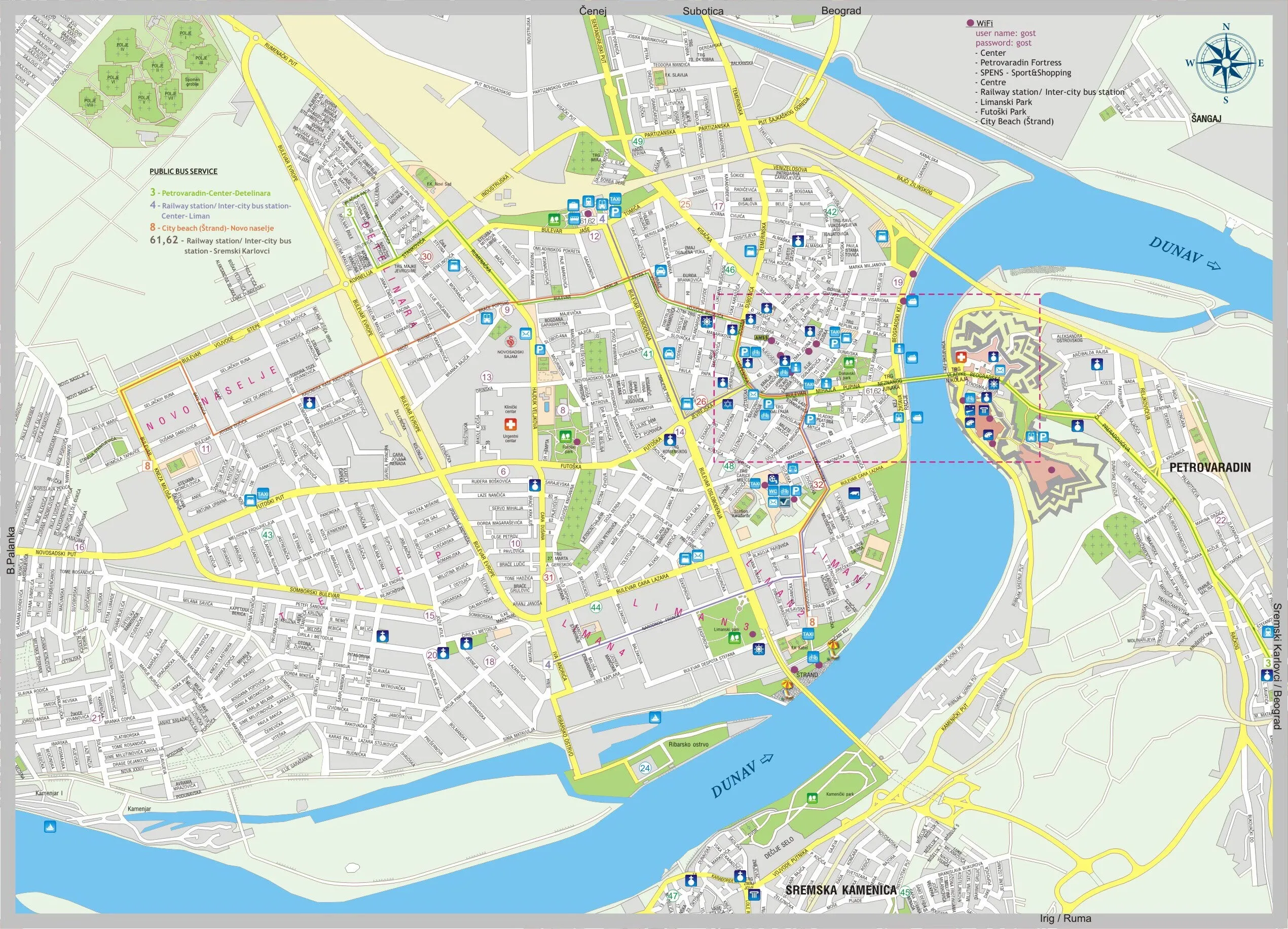This screenshot has width=1288, height=929.
Task: Select 'SPENS - Sport&Shopping' in the WiFi list
Action: coord(1025,72)
